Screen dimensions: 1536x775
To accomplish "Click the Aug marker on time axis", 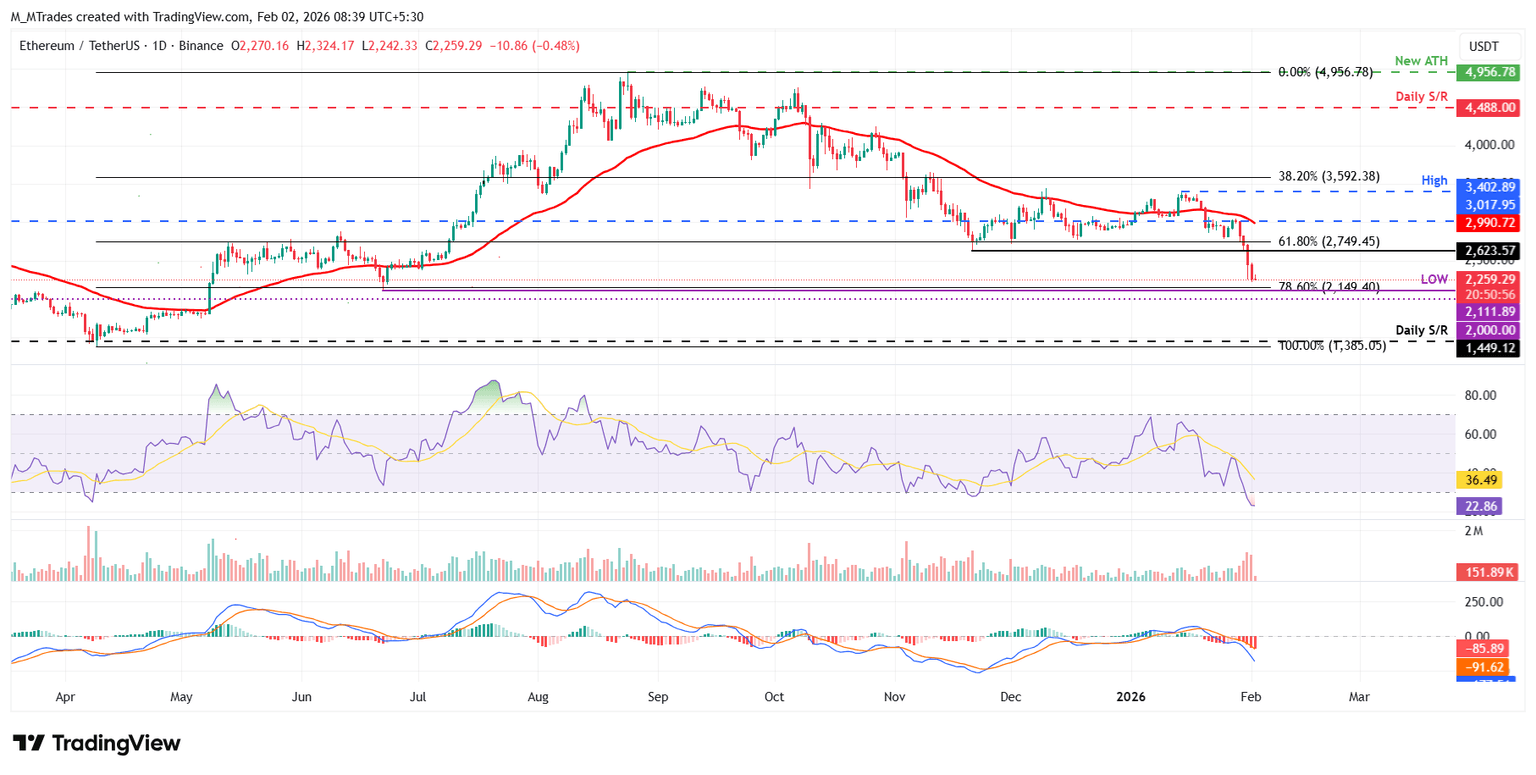I will click(538, 693).
